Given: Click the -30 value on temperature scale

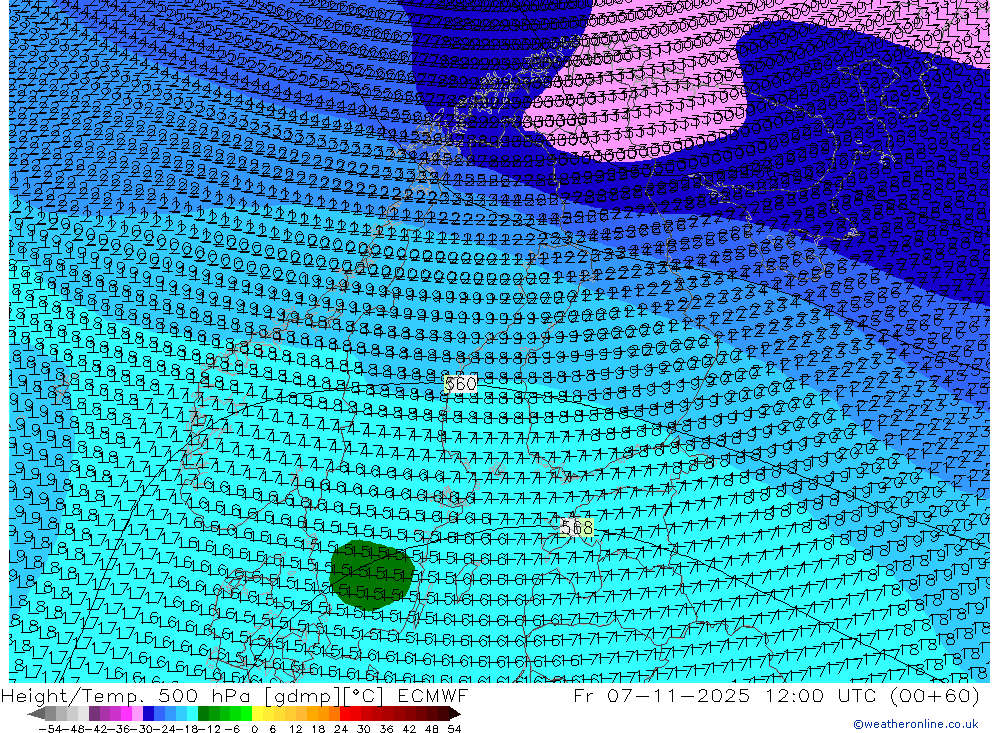Looking at the screenshot, I should [x=142, y=729].
